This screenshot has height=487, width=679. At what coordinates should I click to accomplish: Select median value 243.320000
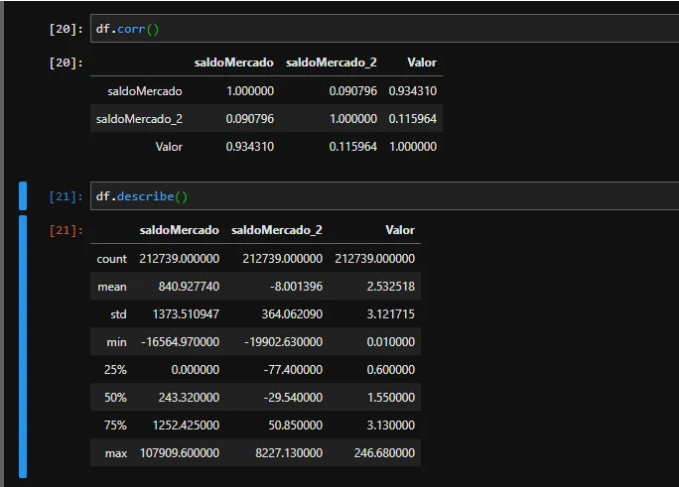[189, 397]
